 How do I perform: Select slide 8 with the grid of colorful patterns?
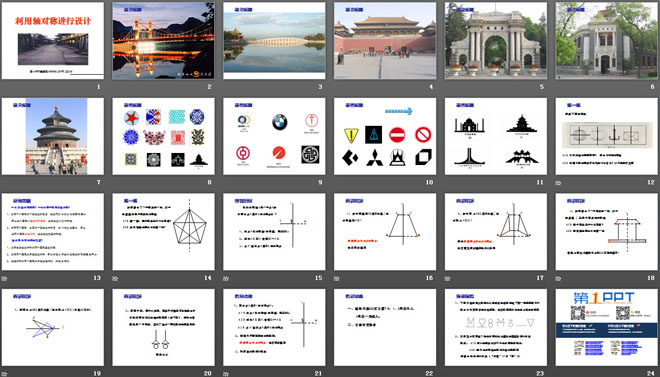[163, 136]
